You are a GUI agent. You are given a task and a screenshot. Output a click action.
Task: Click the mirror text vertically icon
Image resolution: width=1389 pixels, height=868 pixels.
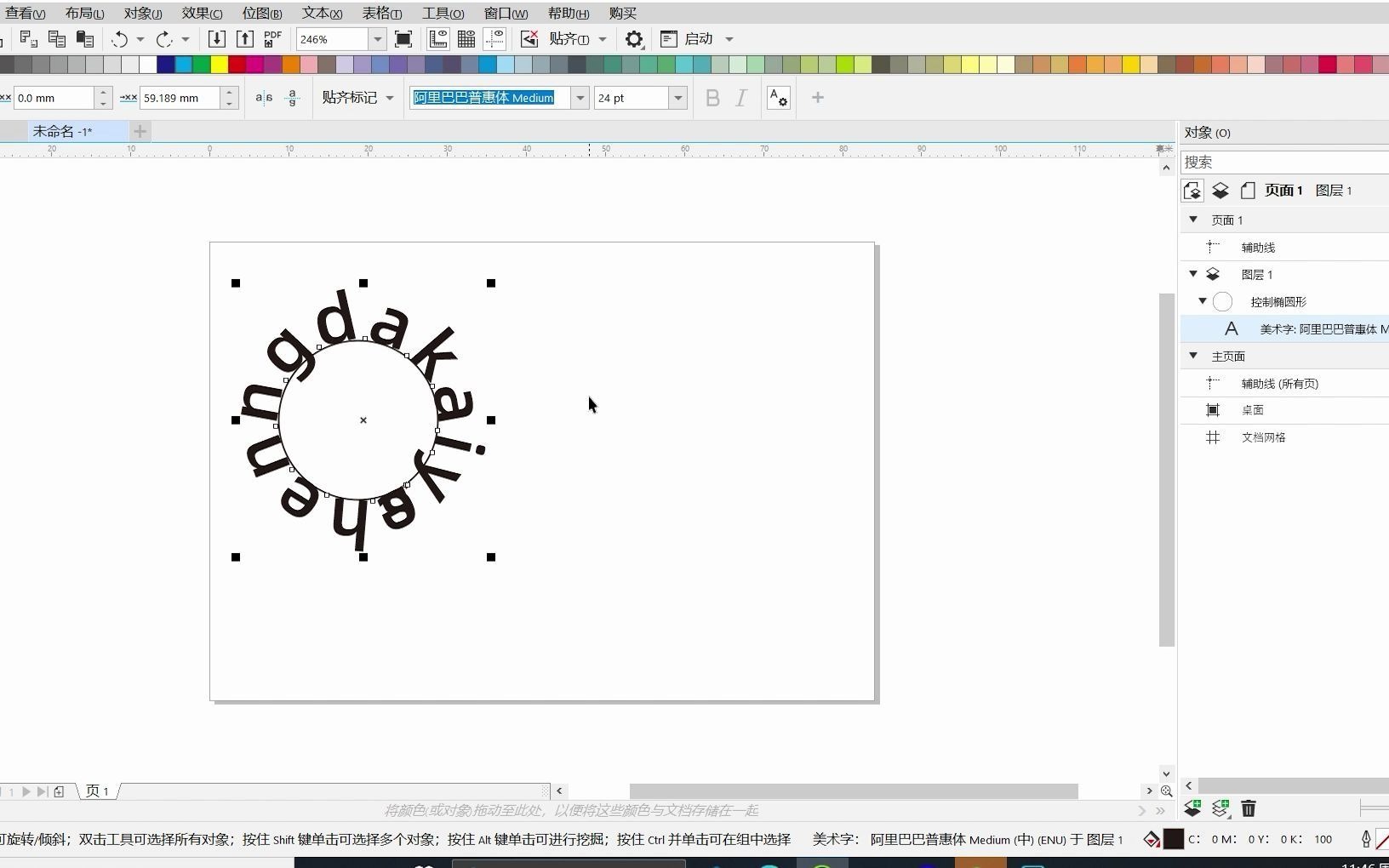pos(292,98)
